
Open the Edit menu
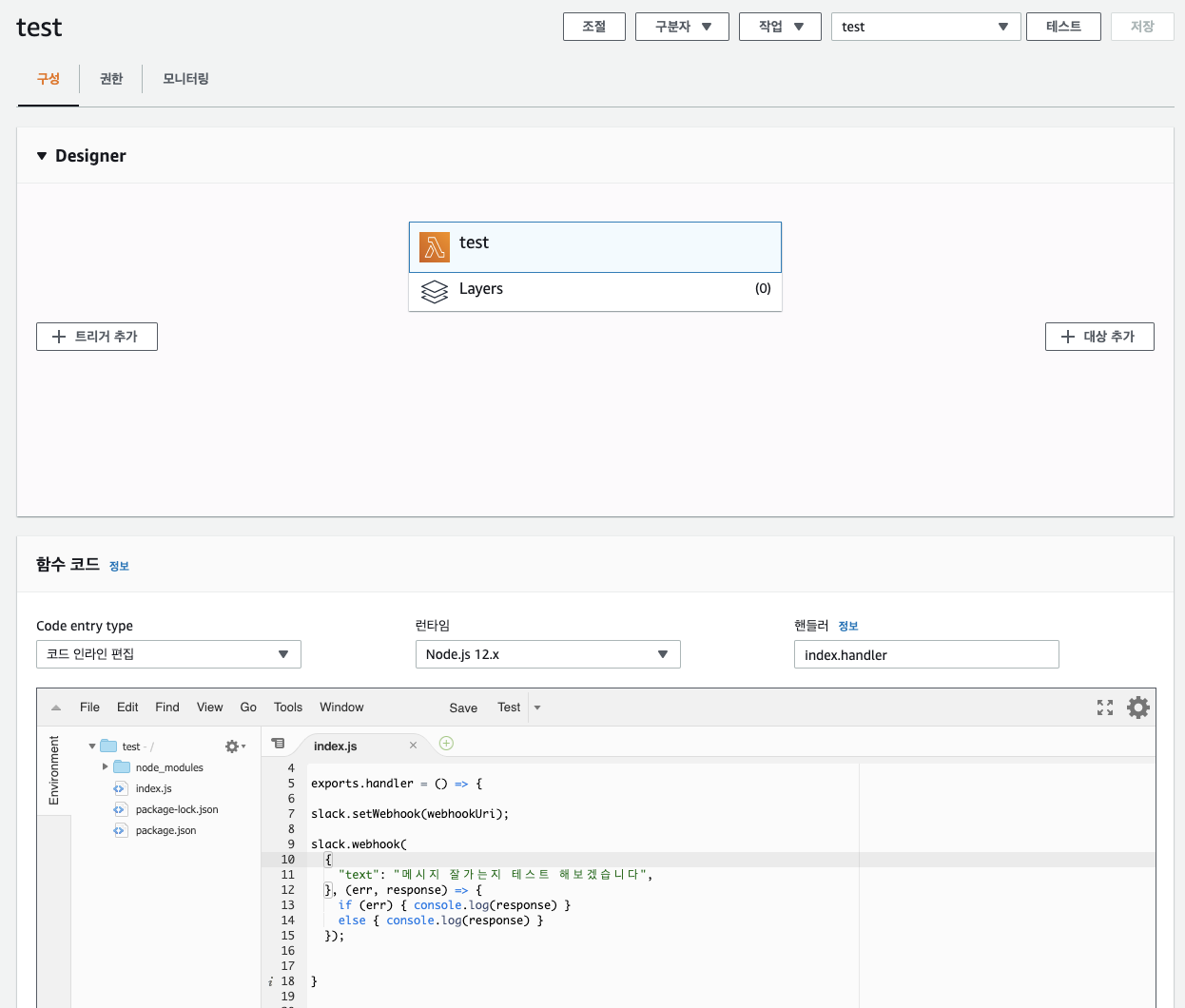(127, 708)
